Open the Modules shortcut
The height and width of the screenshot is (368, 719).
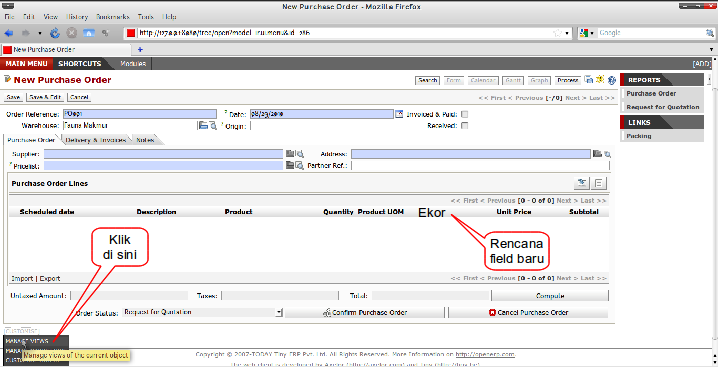click(133, 64)
